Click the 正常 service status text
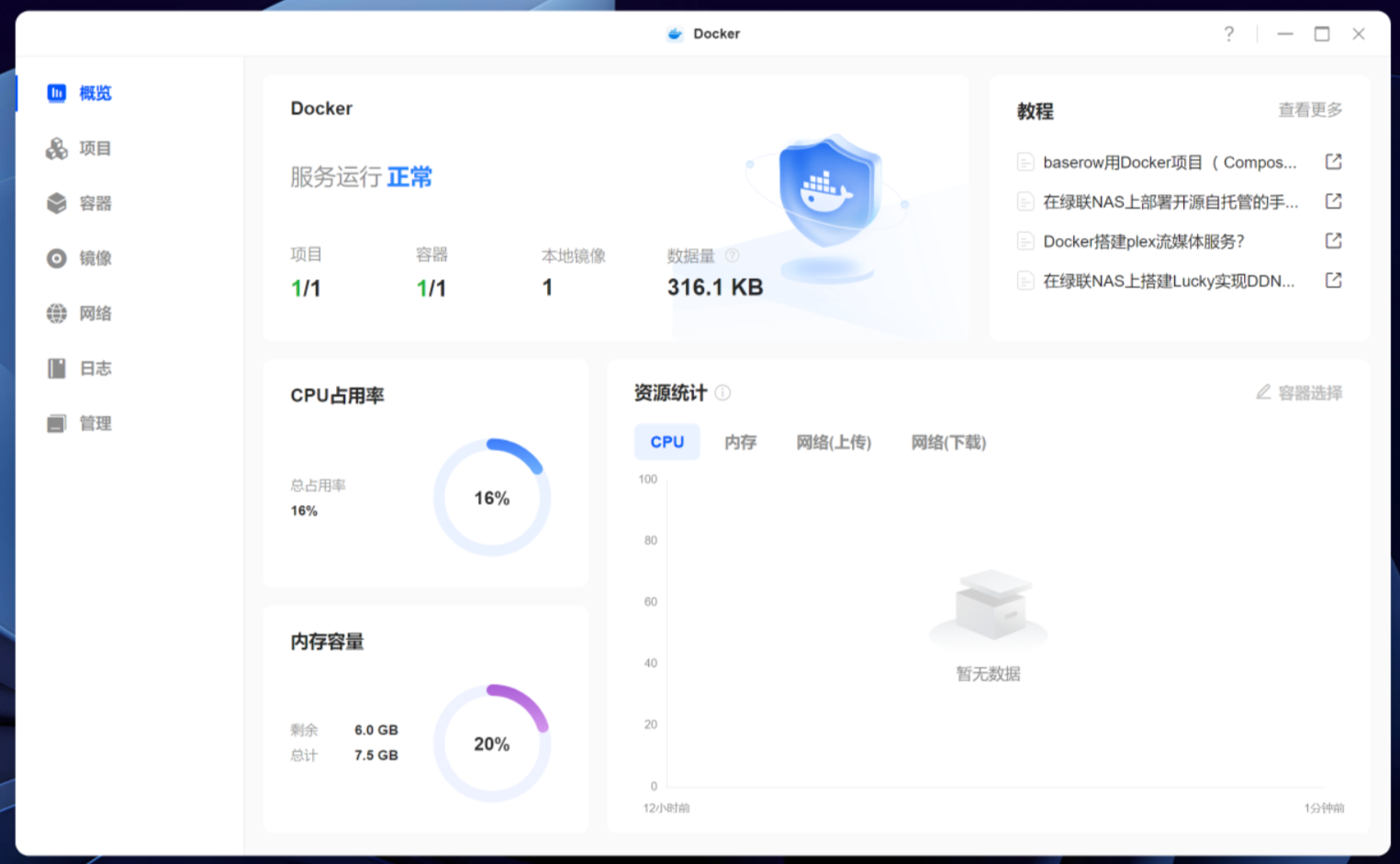 409,176
